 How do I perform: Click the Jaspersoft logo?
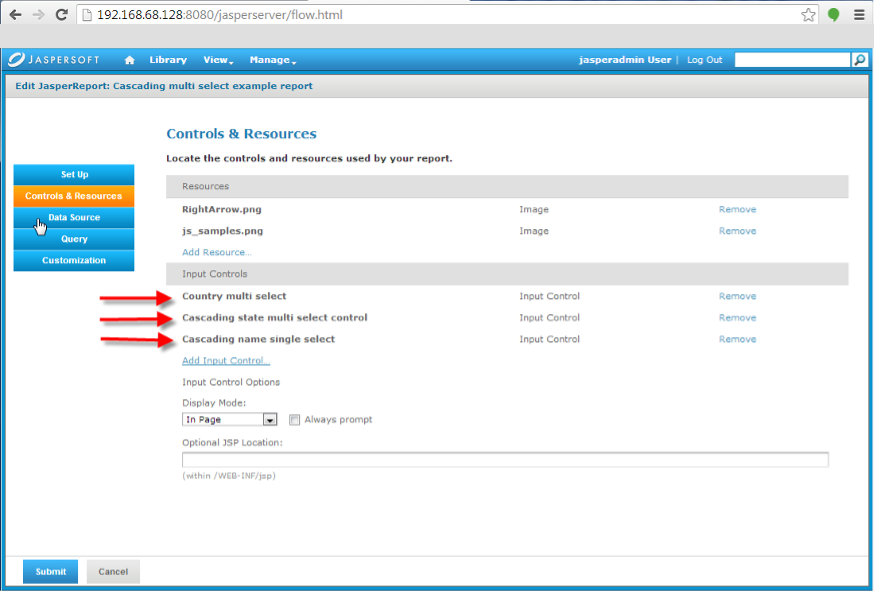point(54,60)
